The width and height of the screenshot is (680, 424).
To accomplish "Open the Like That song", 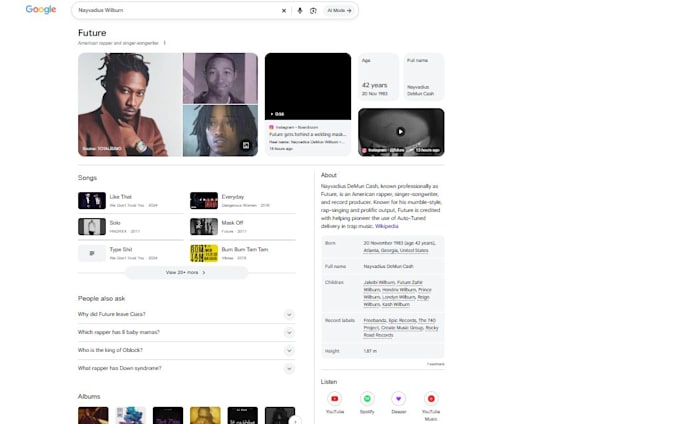I will coord(131,201).
